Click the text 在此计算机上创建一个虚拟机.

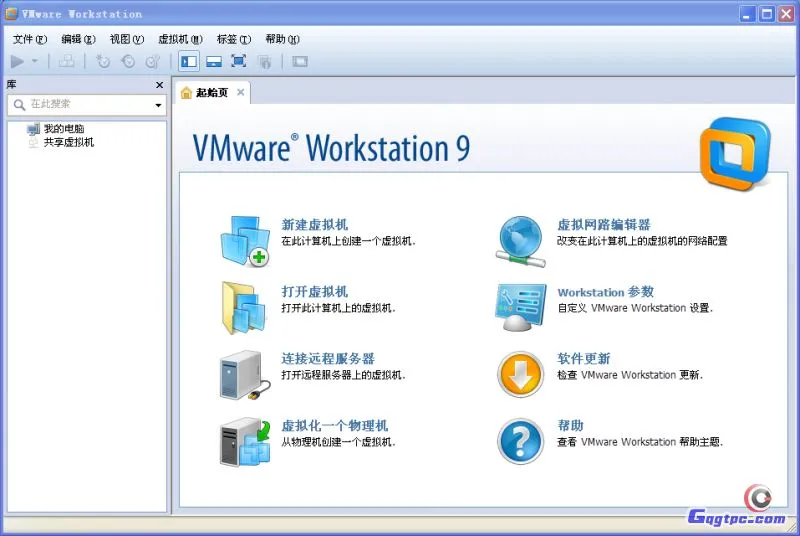[x=348, y=241]
